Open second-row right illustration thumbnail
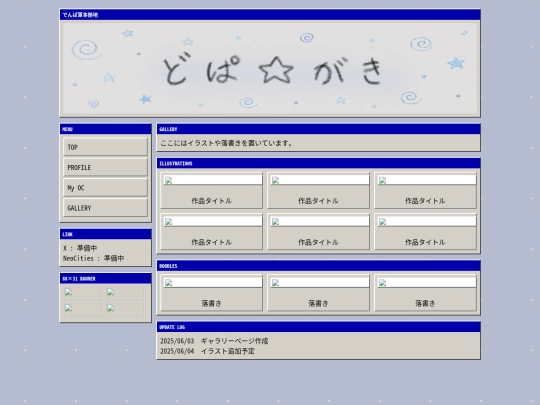540x405 pixels. coord(427,221)
